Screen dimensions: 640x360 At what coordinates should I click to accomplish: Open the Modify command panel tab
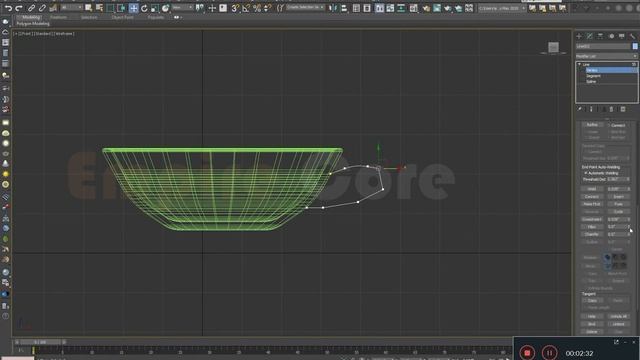tap(589, 36)
